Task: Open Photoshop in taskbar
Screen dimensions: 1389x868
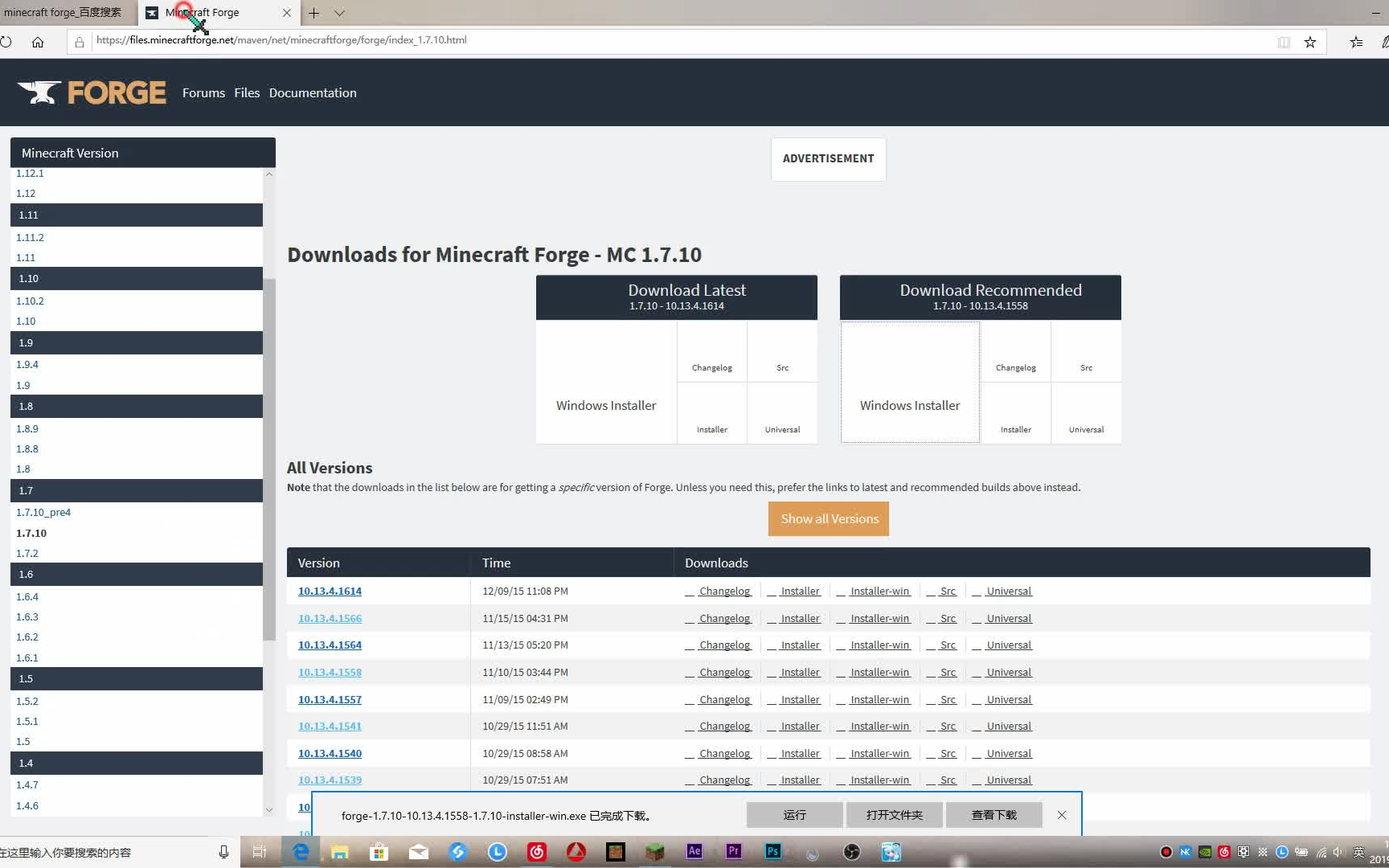Action: tap(772, 852)
